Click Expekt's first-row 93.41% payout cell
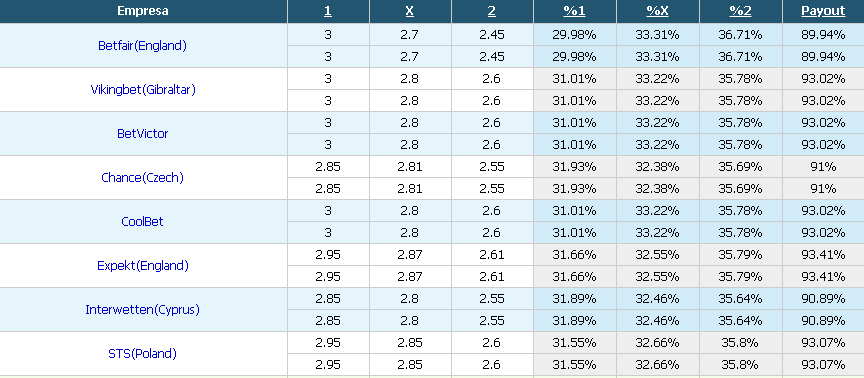The image size is (864, 378). [x=823, y=255]
